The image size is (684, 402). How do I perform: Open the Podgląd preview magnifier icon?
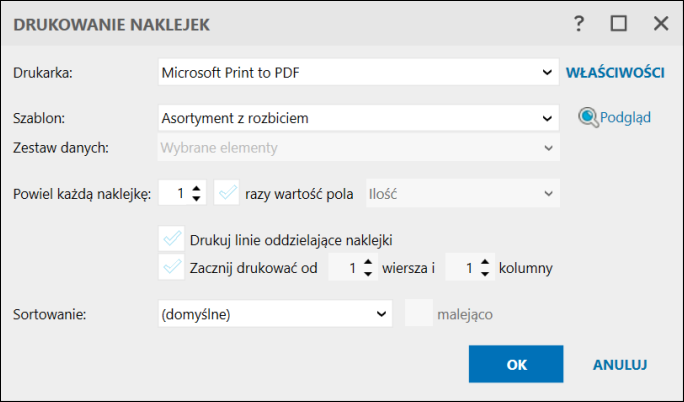(x=588, y=117)
